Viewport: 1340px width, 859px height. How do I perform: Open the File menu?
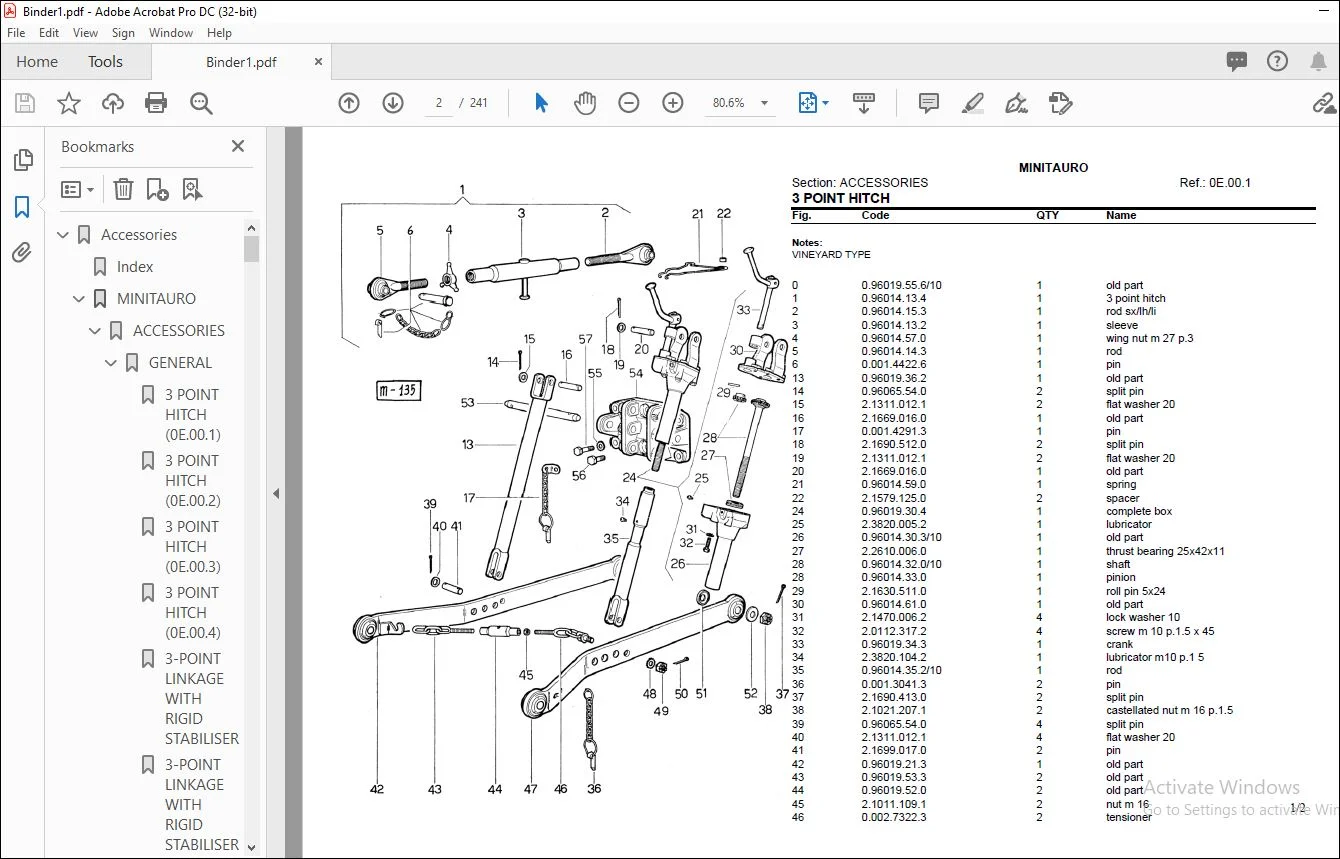pos(16,33)
